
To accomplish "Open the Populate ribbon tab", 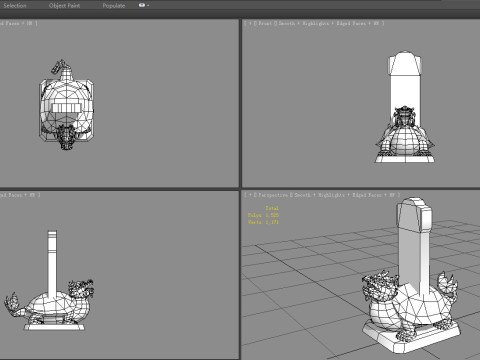I will click(x=114, y=5).
